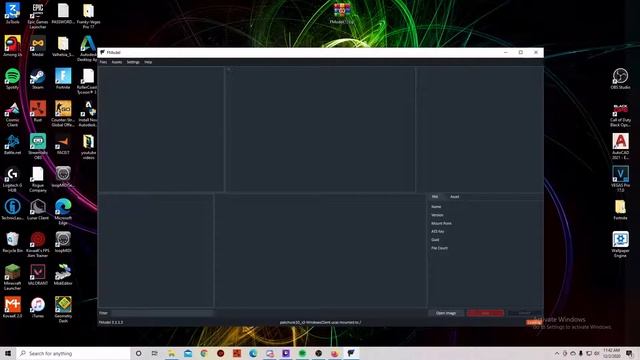This screenshot has height=360, width=640.
Task: Click the AES Key label in info panel
Action: pos(438,231)
